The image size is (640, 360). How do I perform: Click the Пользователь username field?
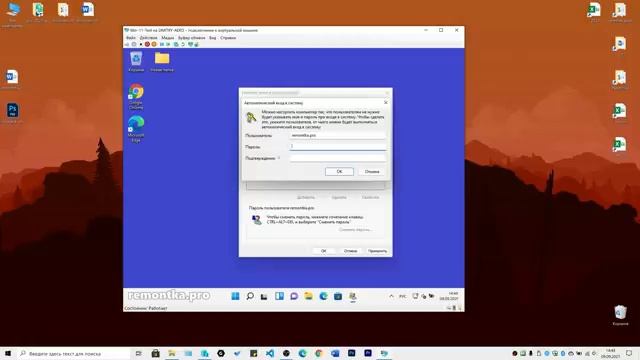338,135
